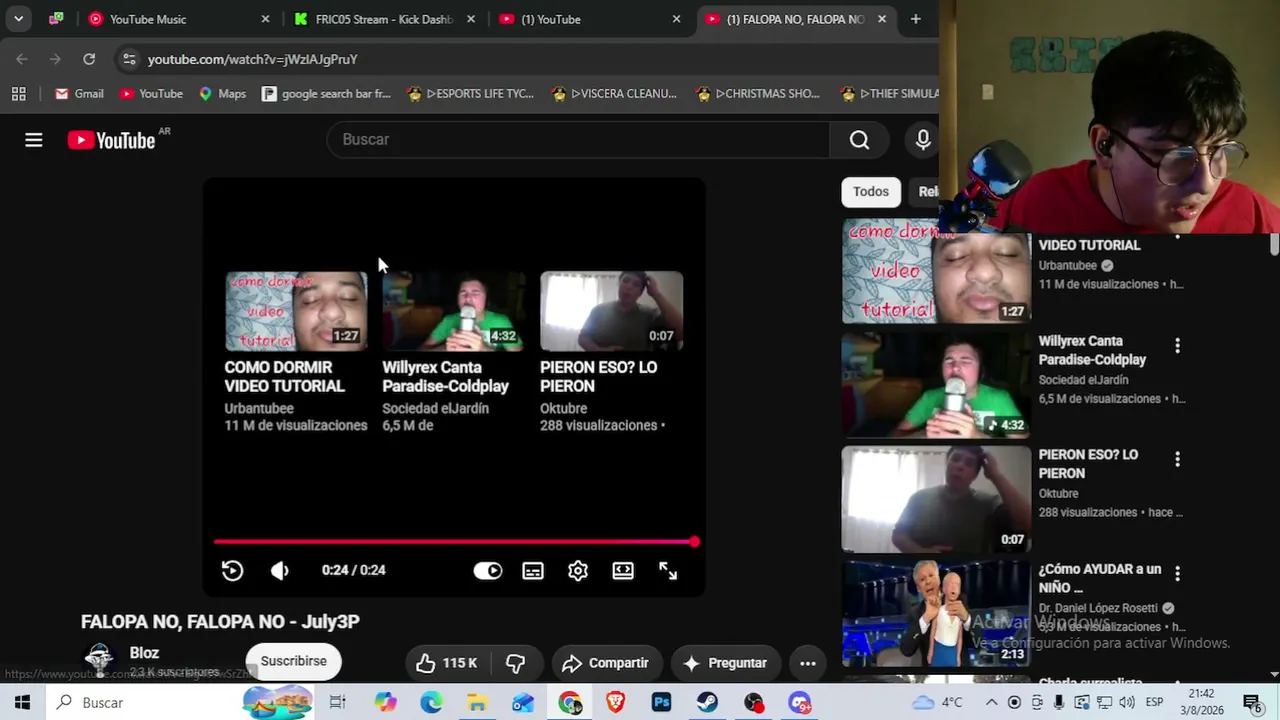Viewport: 1280px width, 720px height.
Task: Open options menu for ¿Cómo AYUDAR a un NIÑO video
Action: [1177, 574]
